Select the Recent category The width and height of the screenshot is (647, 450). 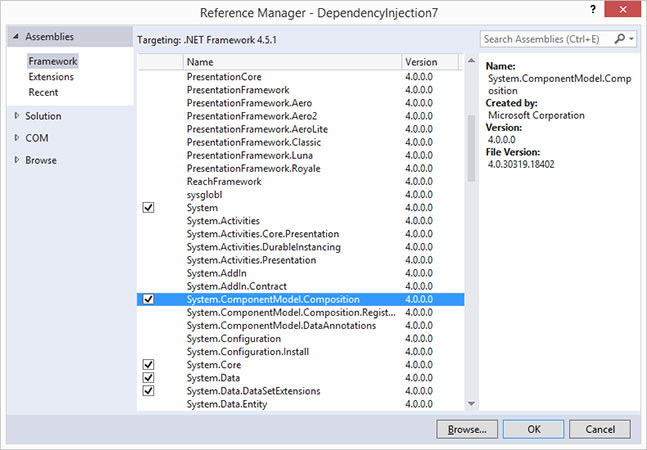(43, 92)
